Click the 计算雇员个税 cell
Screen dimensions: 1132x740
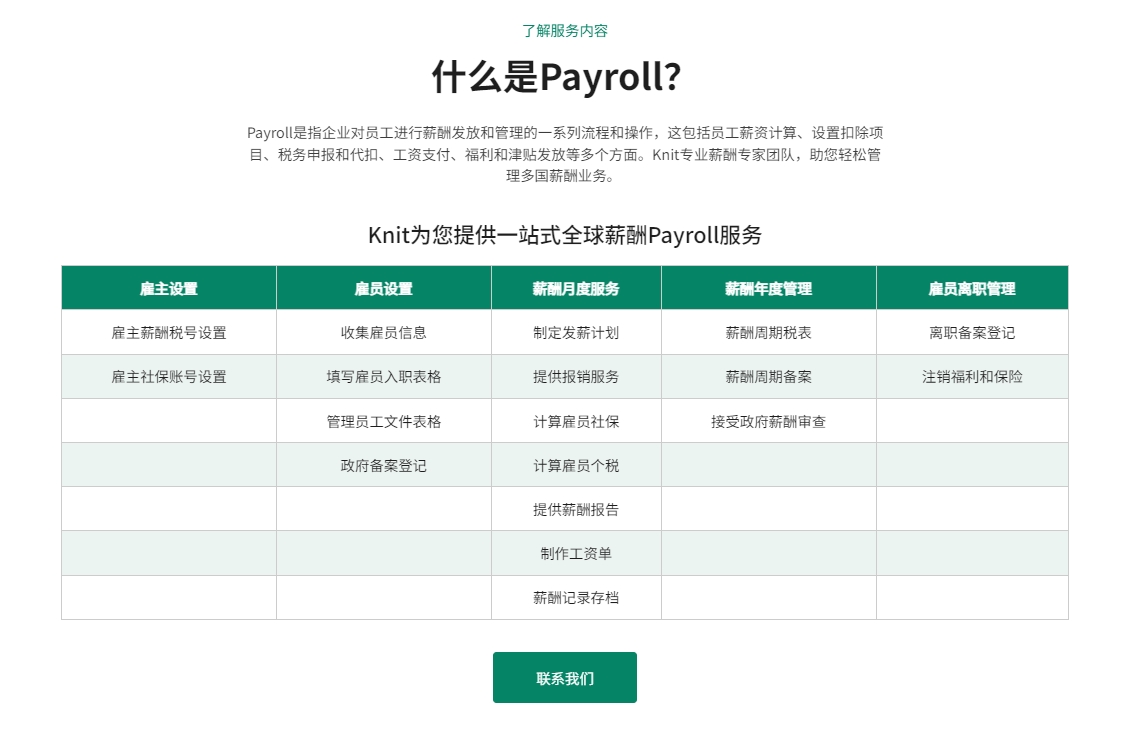[576, 465]
